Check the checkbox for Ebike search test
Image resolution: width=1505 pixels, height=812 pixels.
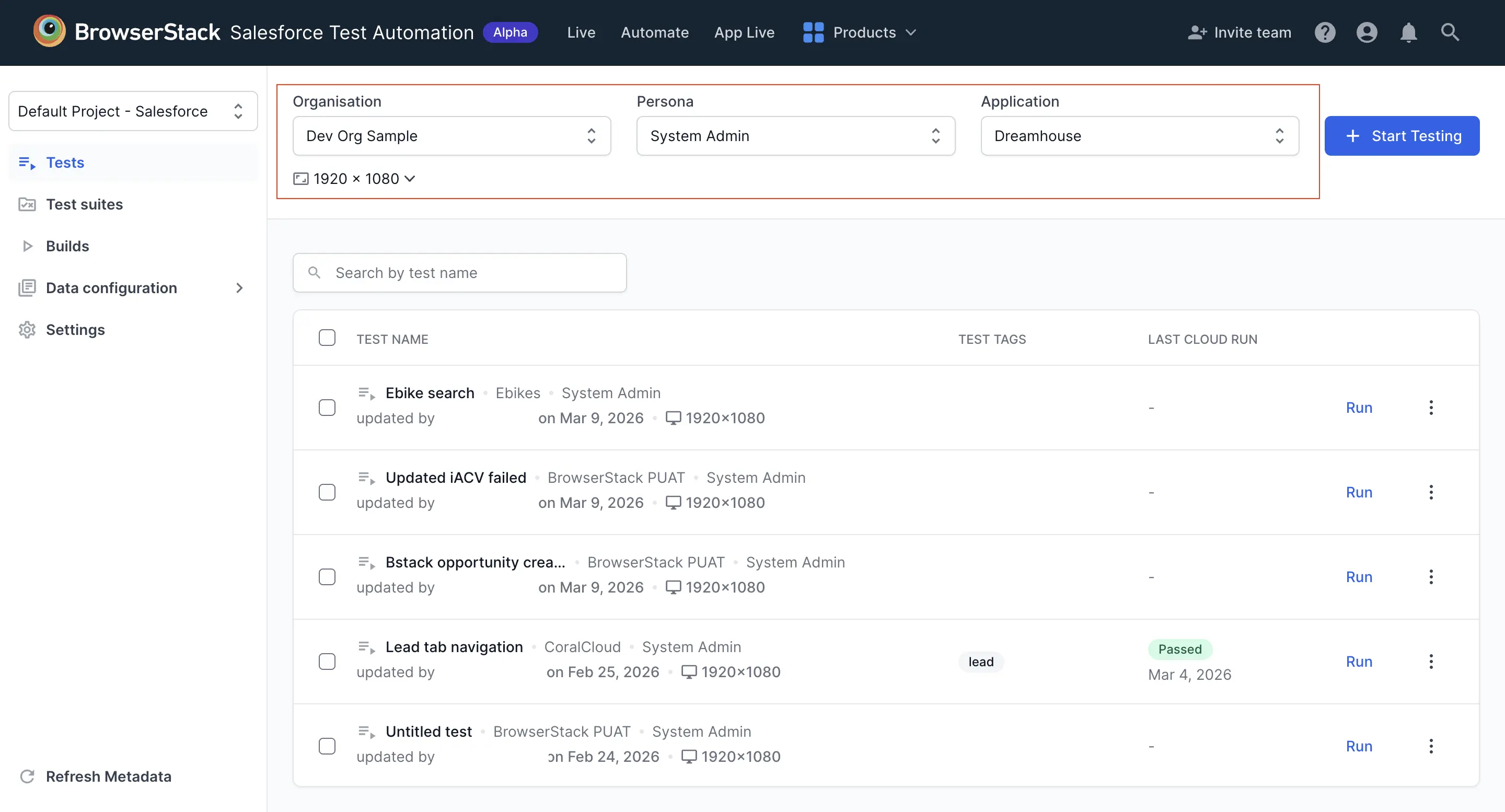pyautogui.click(x=327, y=408)
